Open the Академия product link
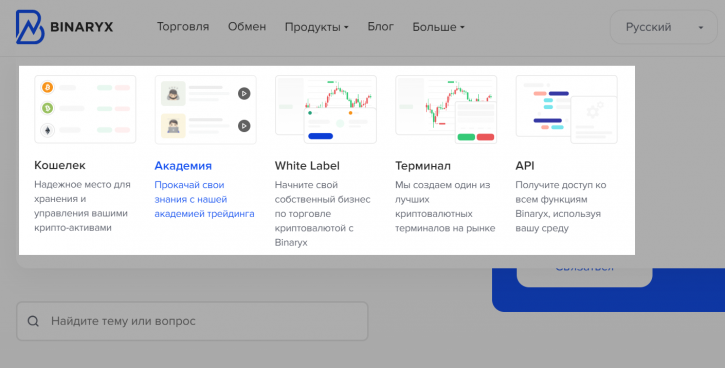Screen dimensions: 725x368 pyautogui.click(x=183, y=166)
